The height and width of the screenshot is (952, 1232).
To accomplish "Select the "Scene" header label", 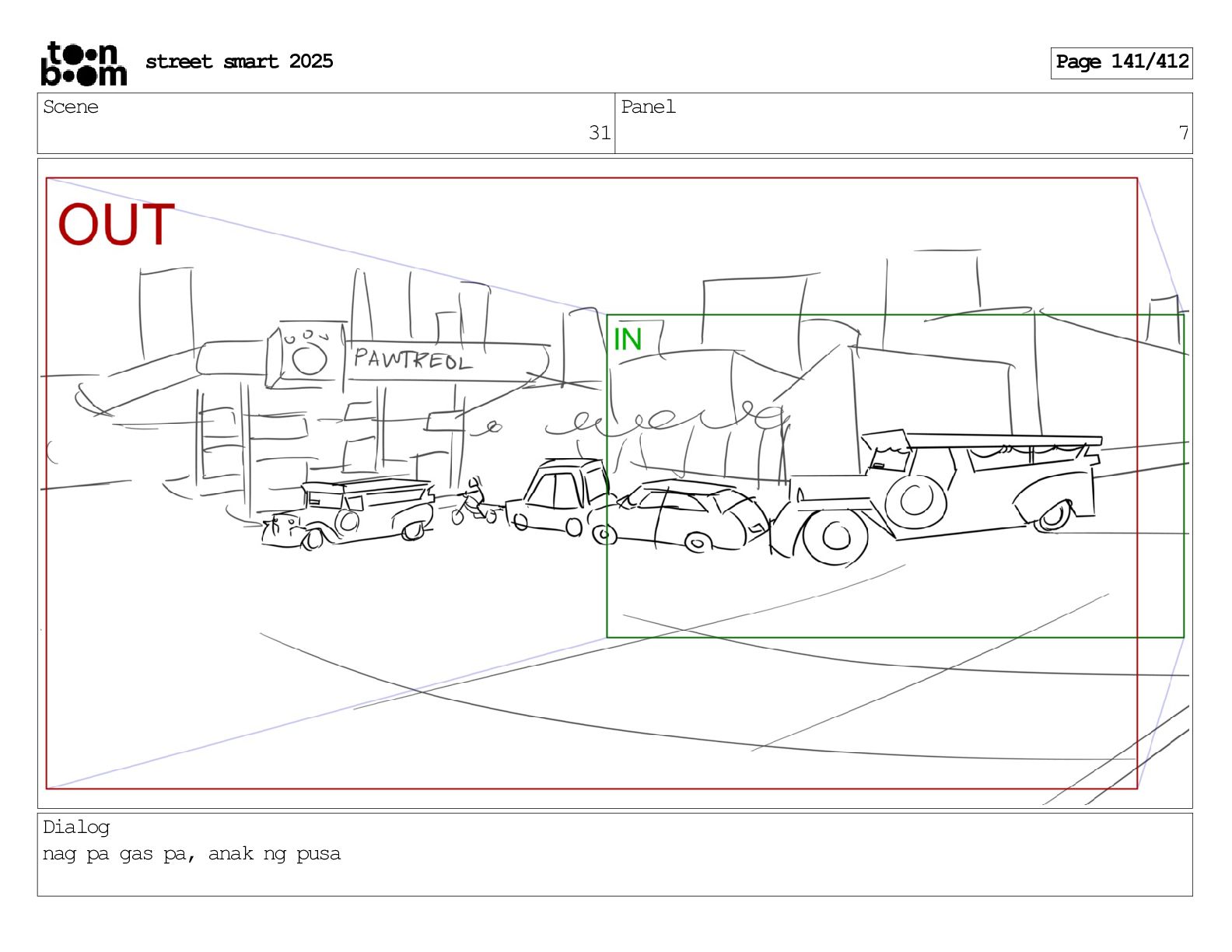I will [71, 107].
